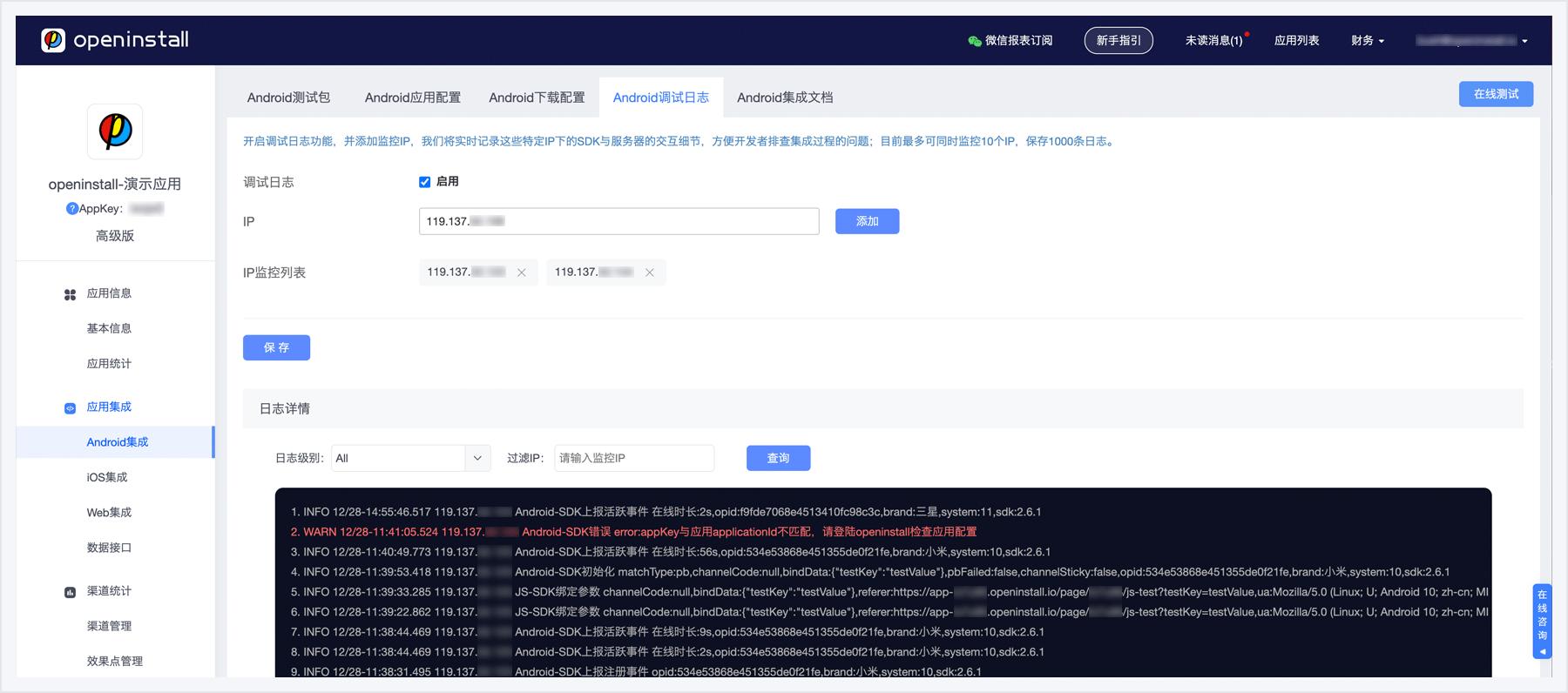1568x693 pixels.
Task: Expand 应用集成 sidebar section
Action: [109, 407]
